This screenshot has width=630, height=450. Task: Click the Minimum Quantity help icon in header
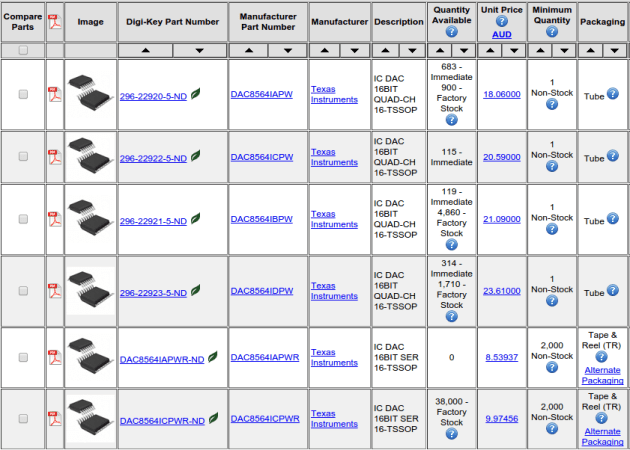click(x=552, y=32)
